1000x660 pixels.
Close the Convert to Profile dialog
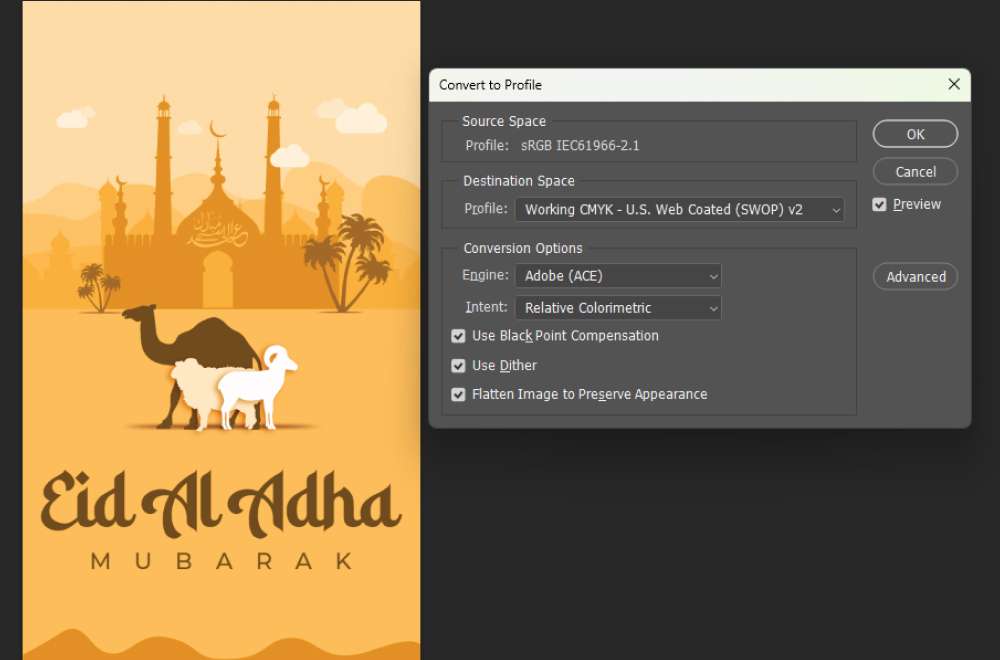(x=953, y=84)
